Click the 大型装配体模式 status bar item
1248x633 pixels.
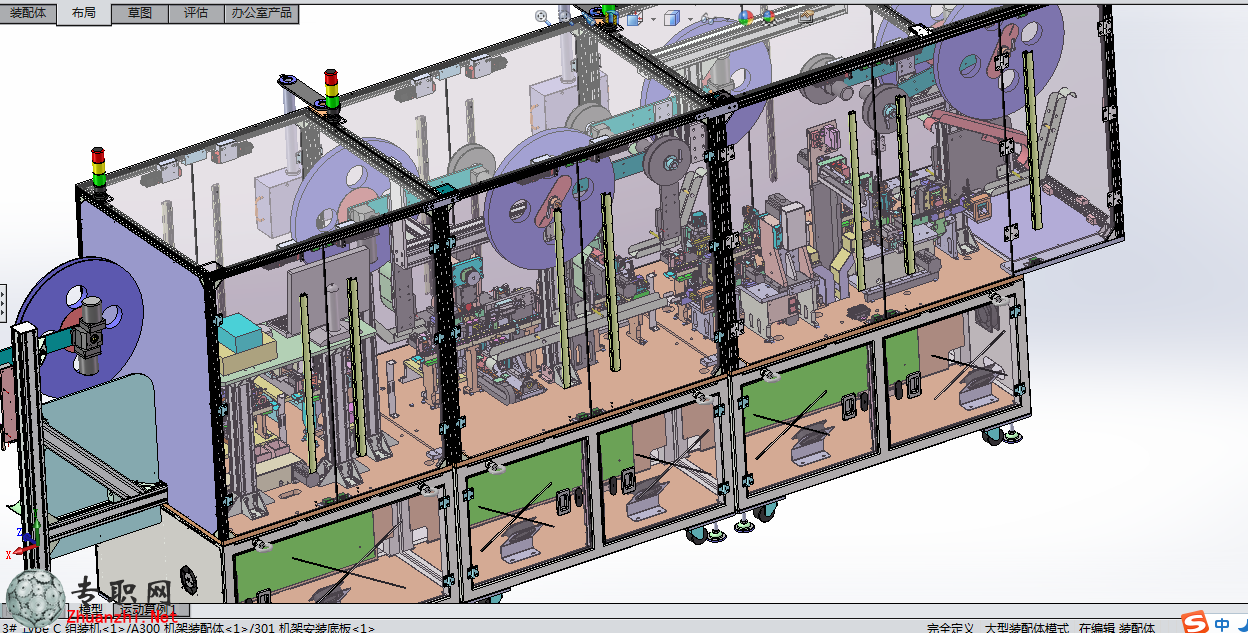(1026, 628)
